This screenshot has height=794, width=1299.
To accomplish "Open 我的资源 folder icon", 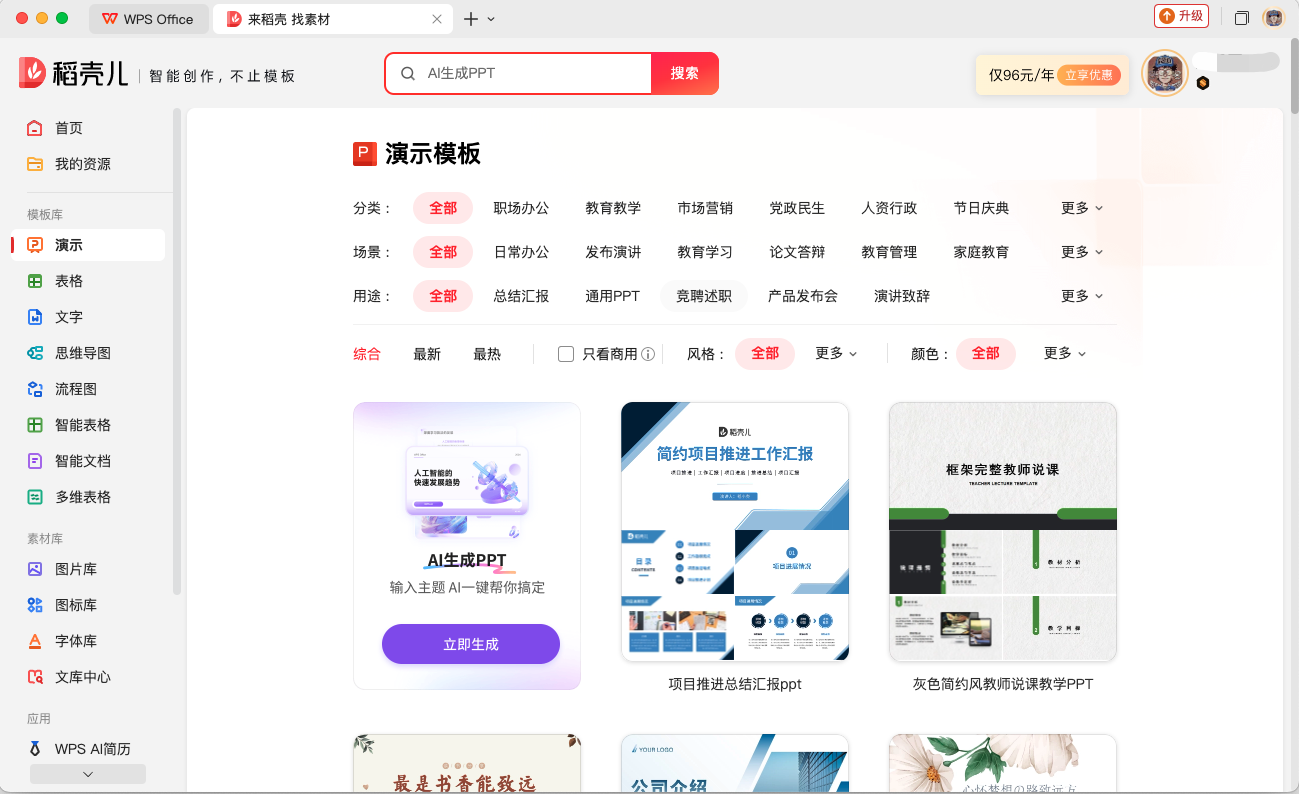I will [x=35, y=164].
